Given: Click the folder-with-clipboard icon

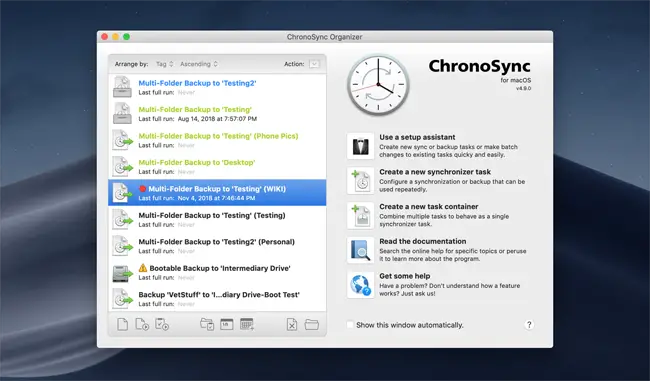Looking at the screenshot, I should (x=207, y=324).
